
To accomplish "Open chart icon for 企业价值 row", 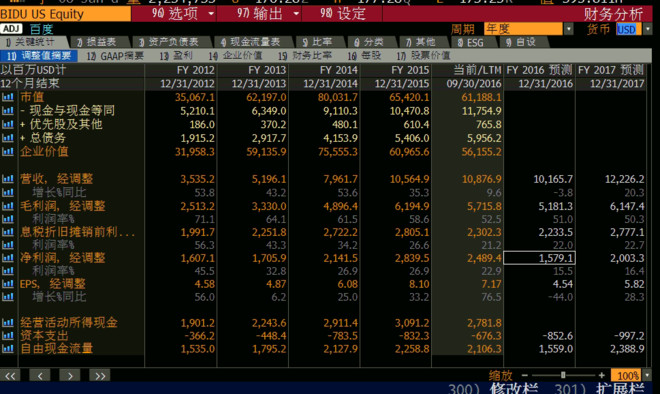I will point(8,151).
